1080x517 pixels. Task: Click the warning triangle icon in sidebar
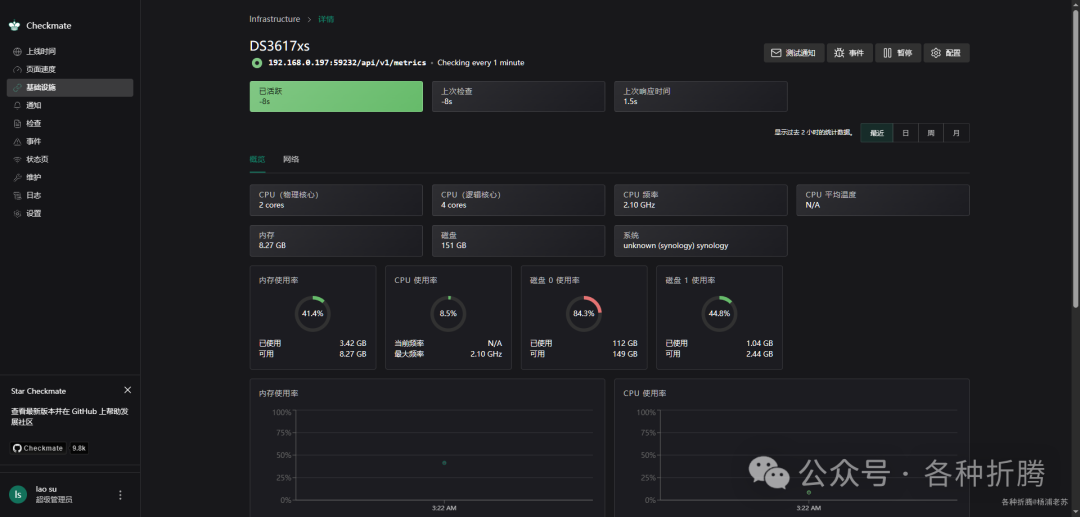coord(17,141)
